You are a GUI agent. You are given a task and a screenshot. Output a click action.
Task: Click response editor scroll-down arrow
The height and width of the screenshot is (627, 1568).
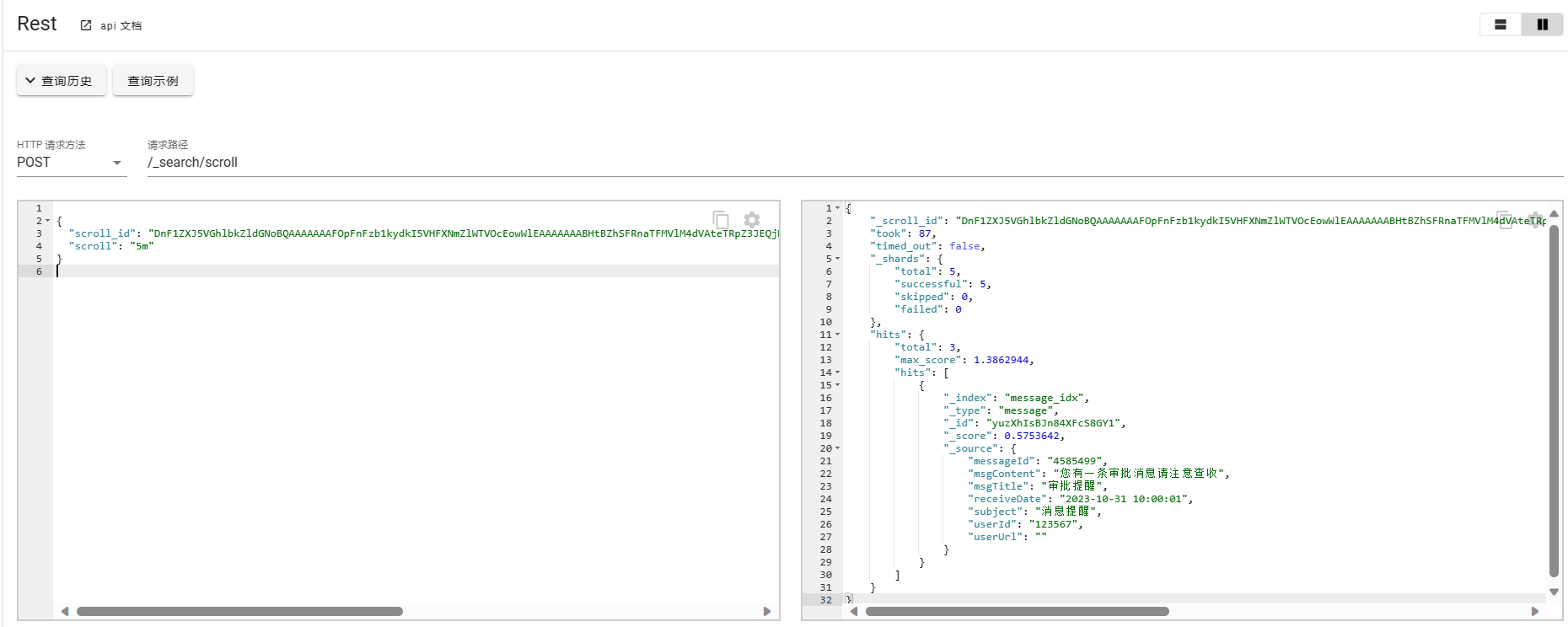(x=1554, y=592)
